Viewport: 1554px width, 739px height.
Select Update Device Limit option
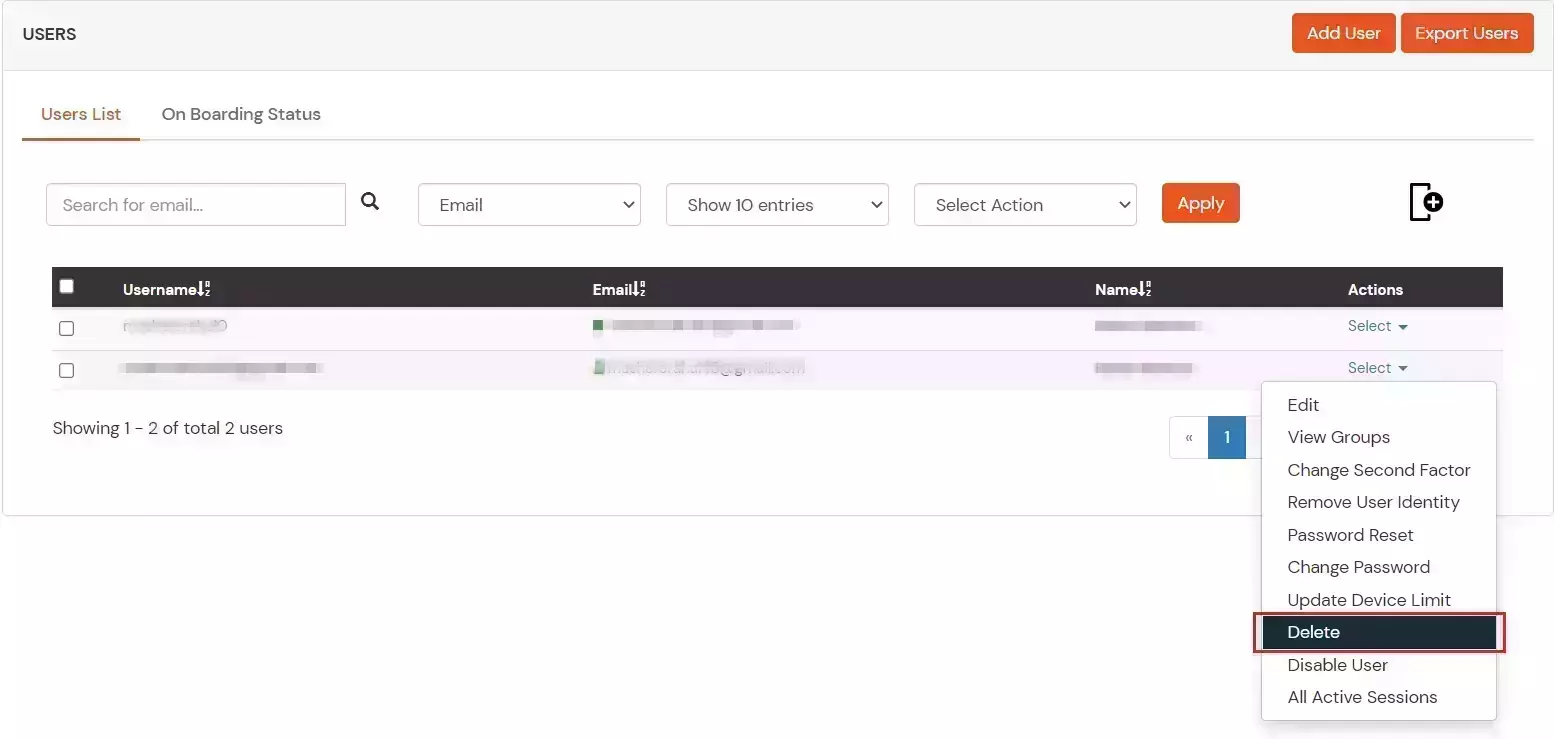click(x=1379, y=600)
